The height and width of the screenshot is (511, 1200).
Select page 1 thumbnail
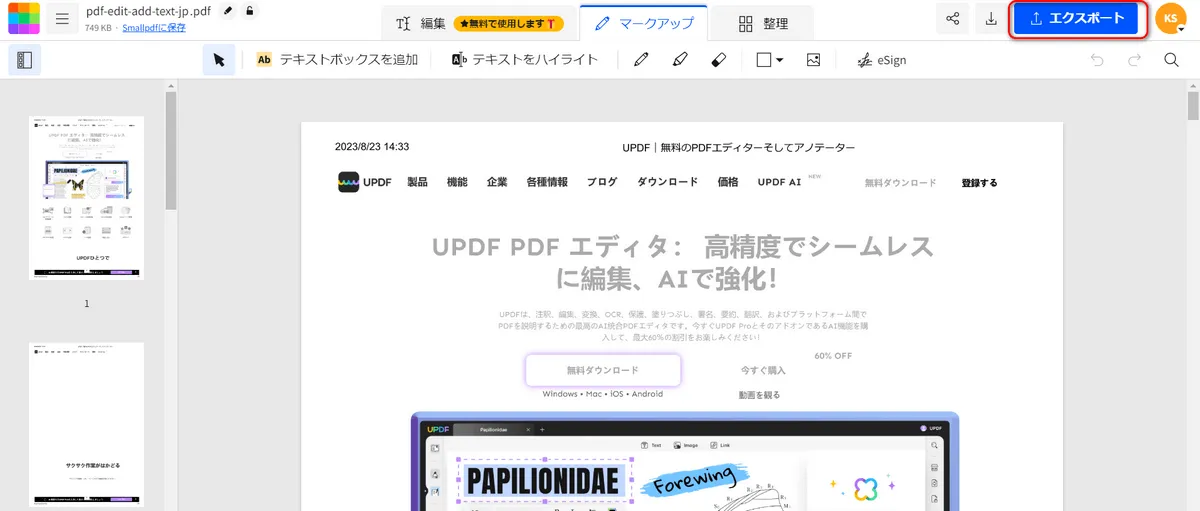pos(87,197)
